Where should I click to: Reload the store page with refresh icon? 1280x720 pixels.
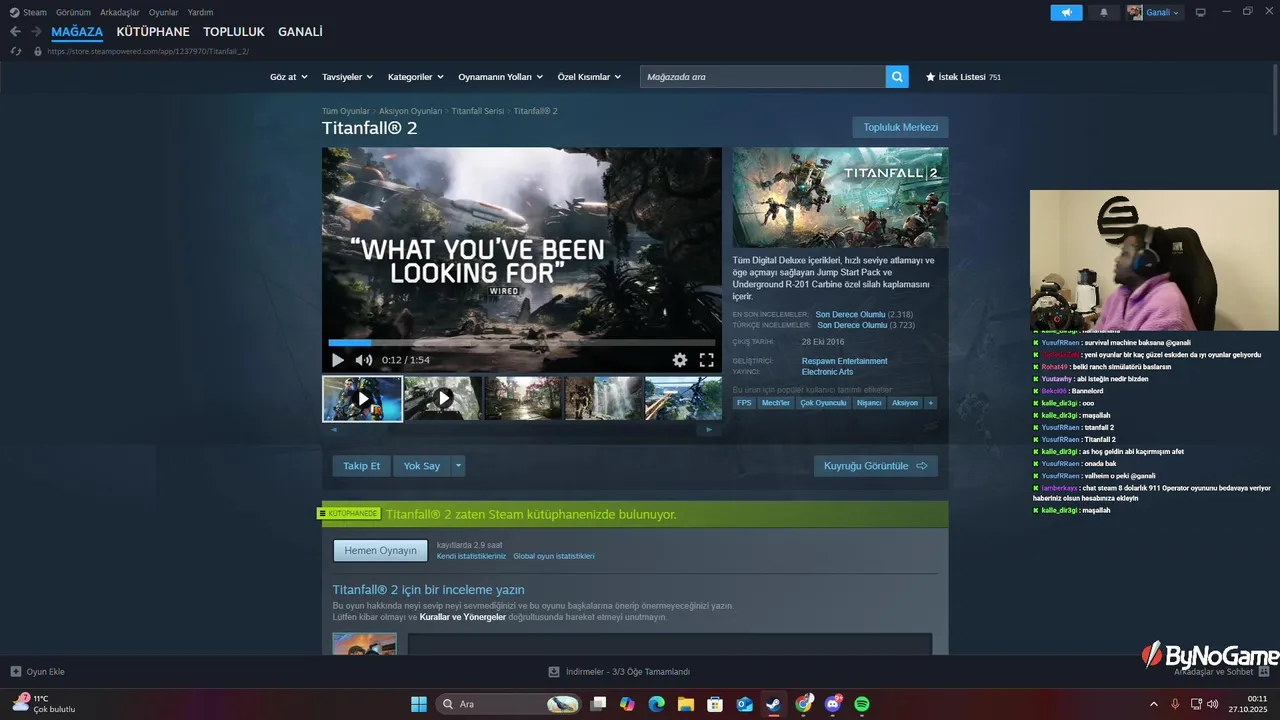pos(16,51)
